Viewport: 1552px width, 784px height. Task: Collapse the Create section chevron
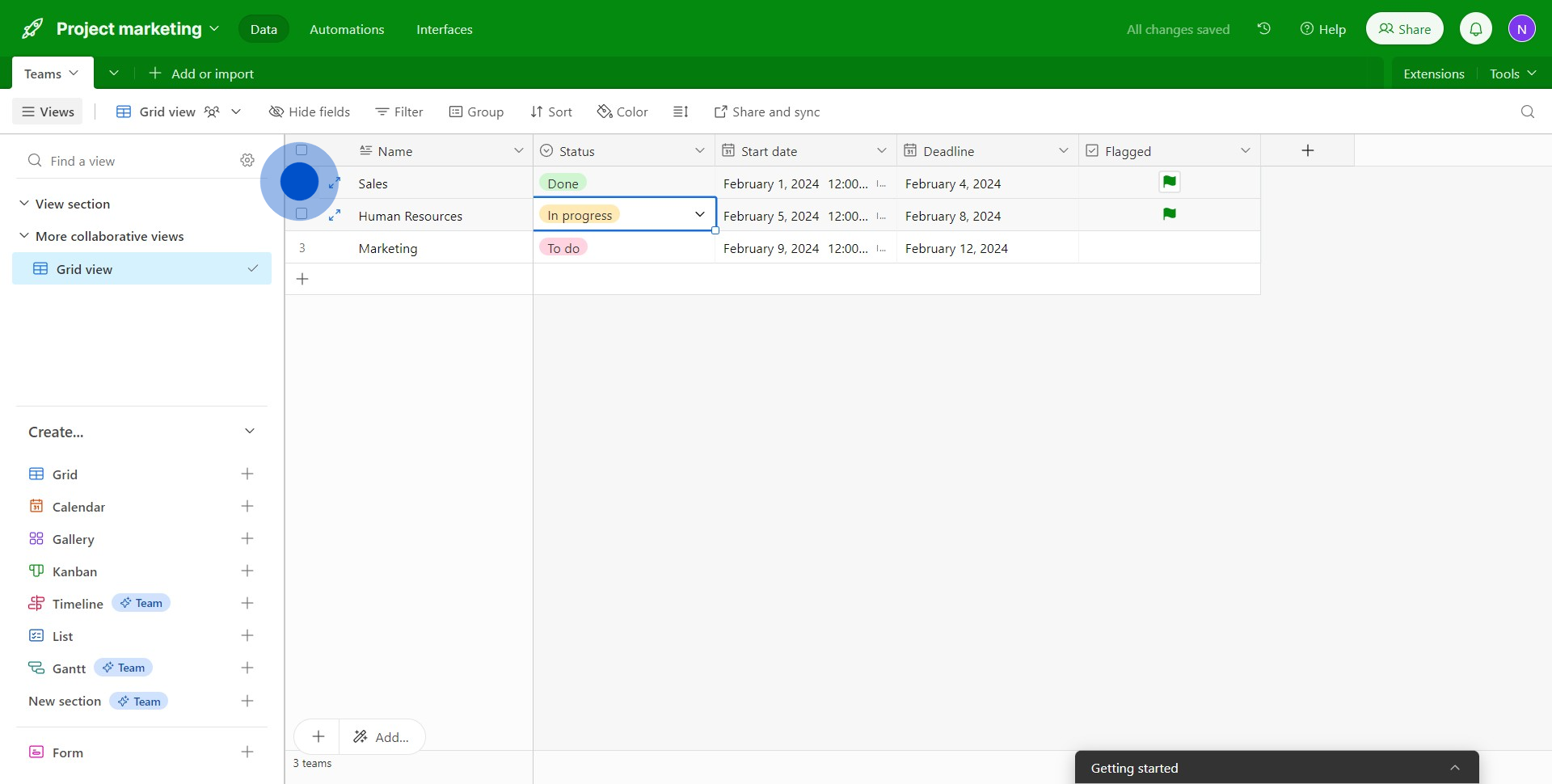coord(250,432)
